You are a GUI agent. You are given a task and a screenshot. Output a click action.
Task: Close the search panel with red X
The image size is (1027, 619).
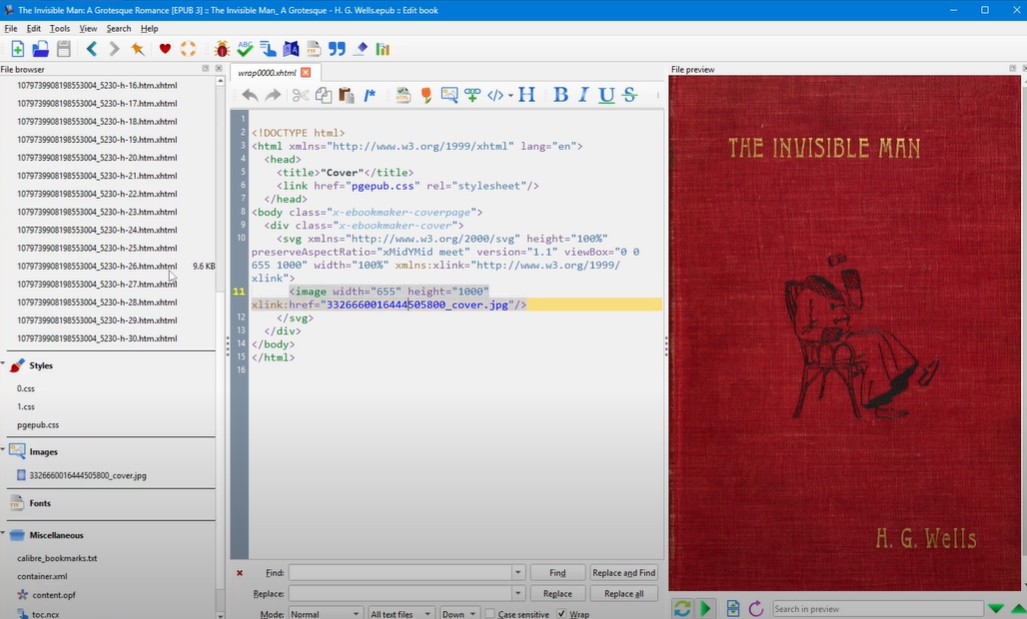point(240,573)
